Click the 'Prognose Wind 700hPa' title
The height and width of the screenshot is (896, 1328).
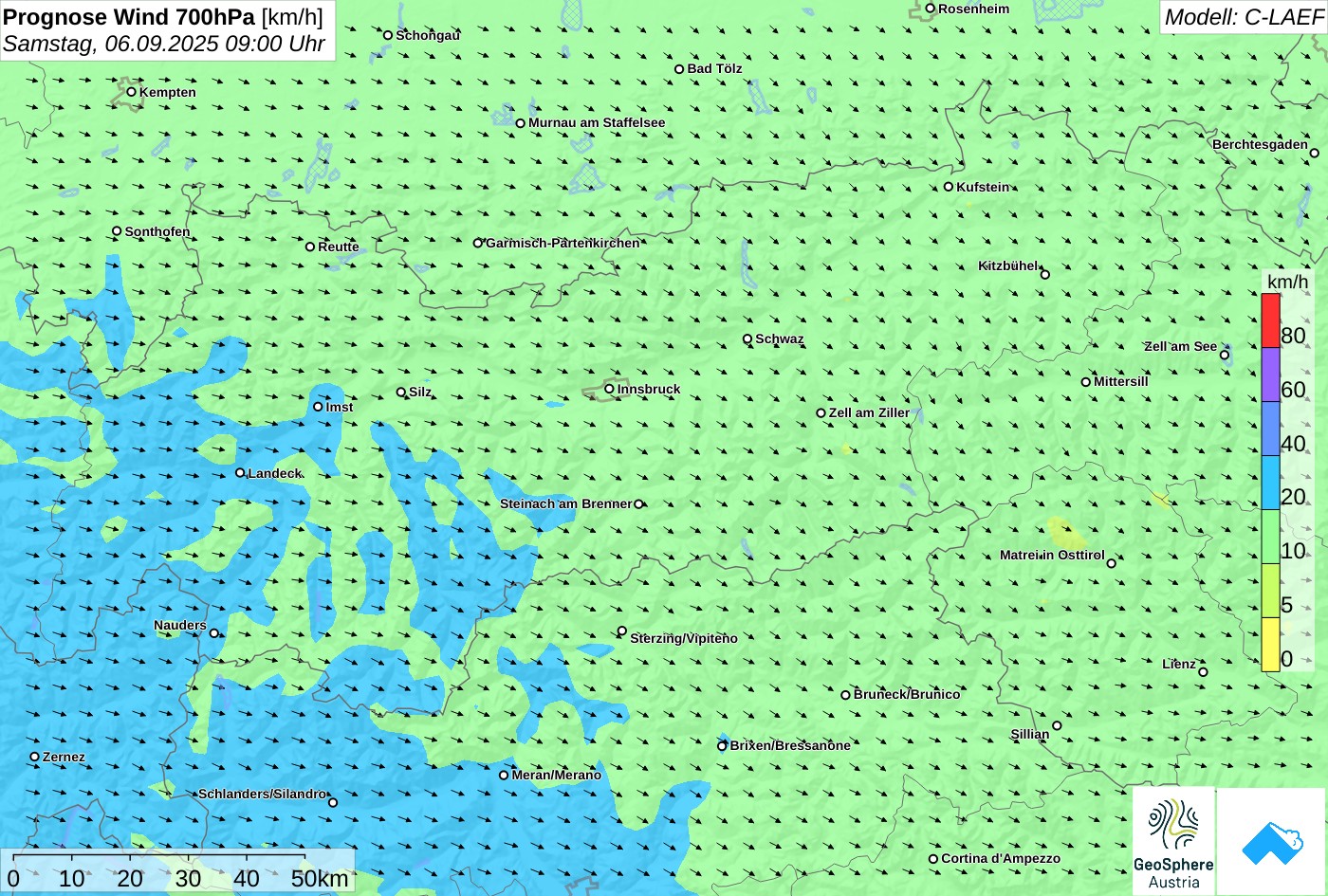coord(130,16)
